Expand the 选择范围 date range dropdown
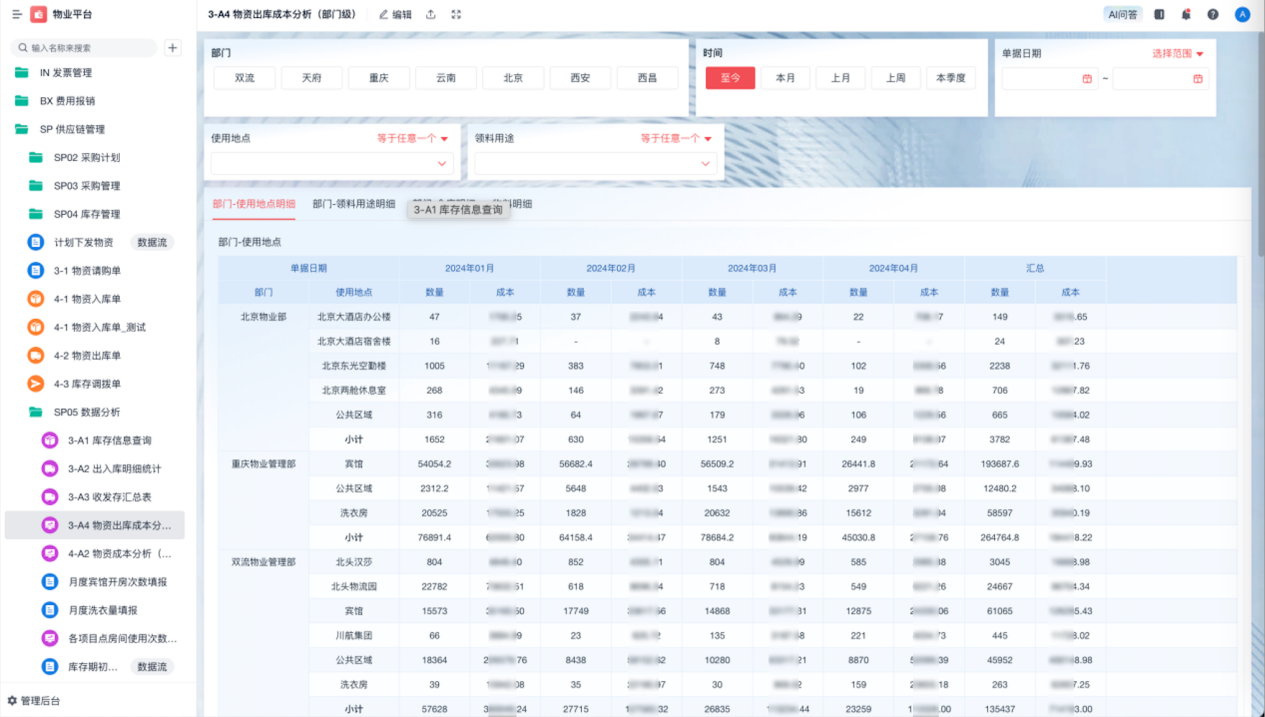Image resolution: width=1265 pixels, height=717 pixels. (1177, 54)
